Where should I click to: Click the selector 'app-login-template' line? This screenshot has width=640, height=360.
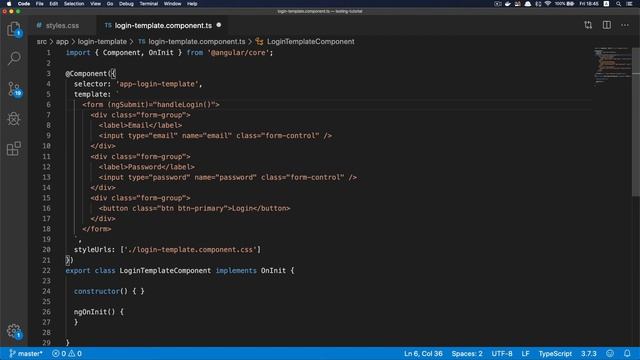(138, 84)
